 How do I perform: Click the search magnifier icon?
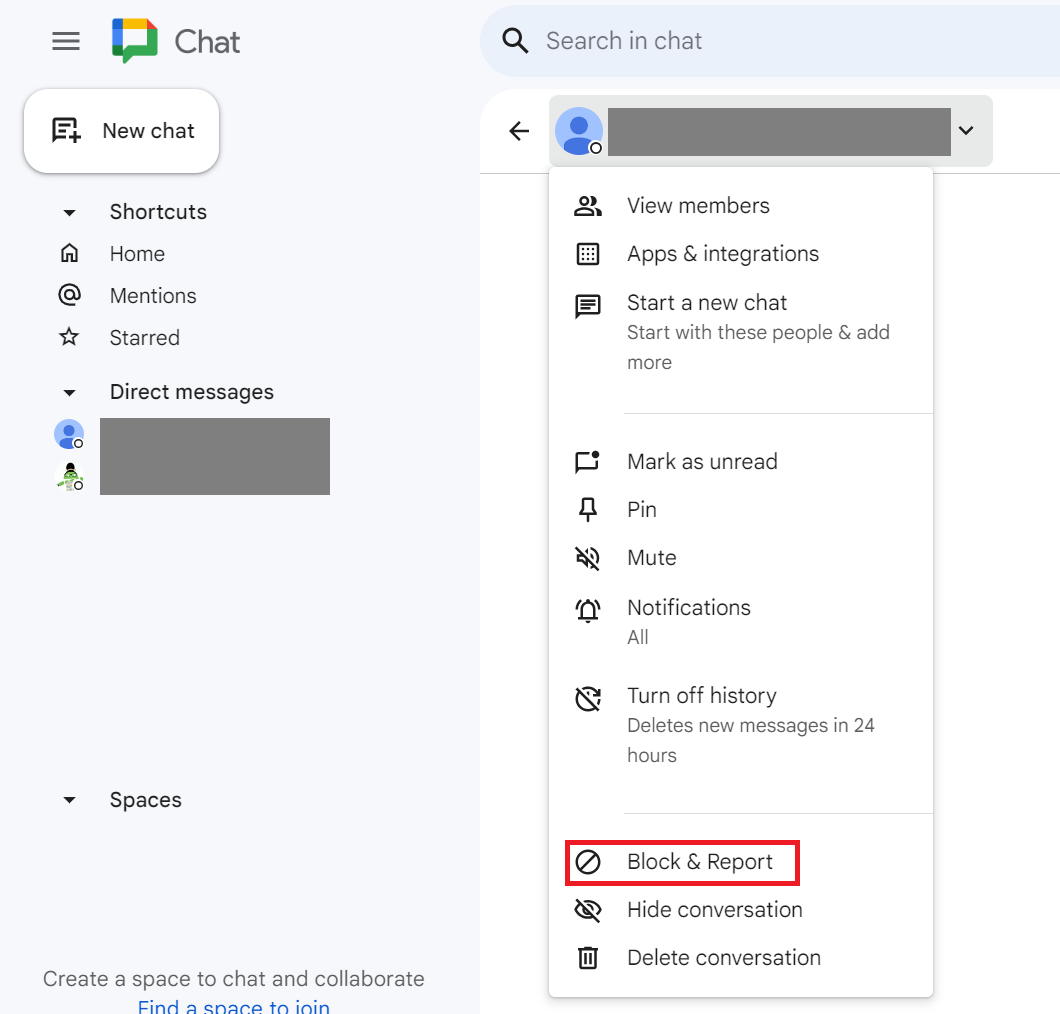tap(515, 41)
